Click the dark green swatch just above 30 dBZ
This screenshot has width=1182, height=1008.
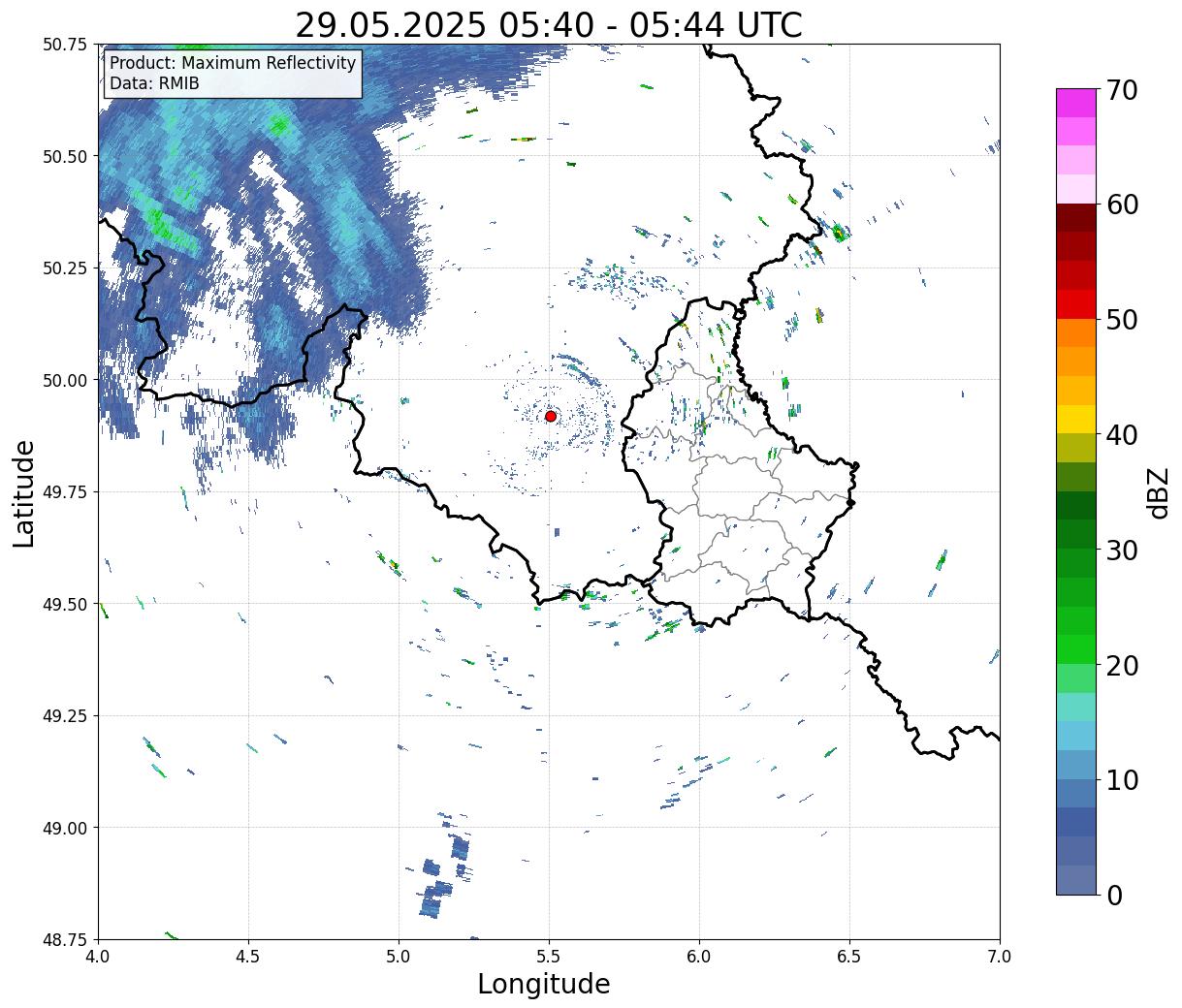pyautogui.click(x=1075, y=534)
